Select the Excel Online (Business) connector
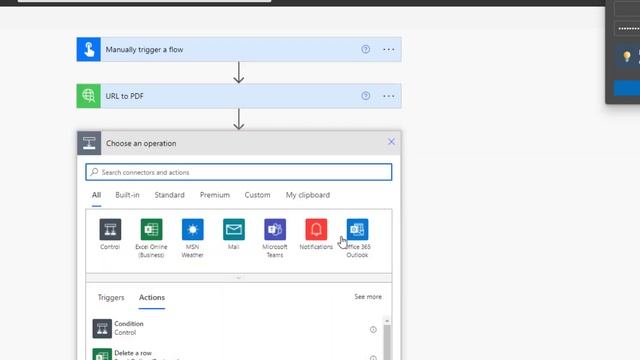This screenshot has height=360, width=640. [x=151, y=229]
